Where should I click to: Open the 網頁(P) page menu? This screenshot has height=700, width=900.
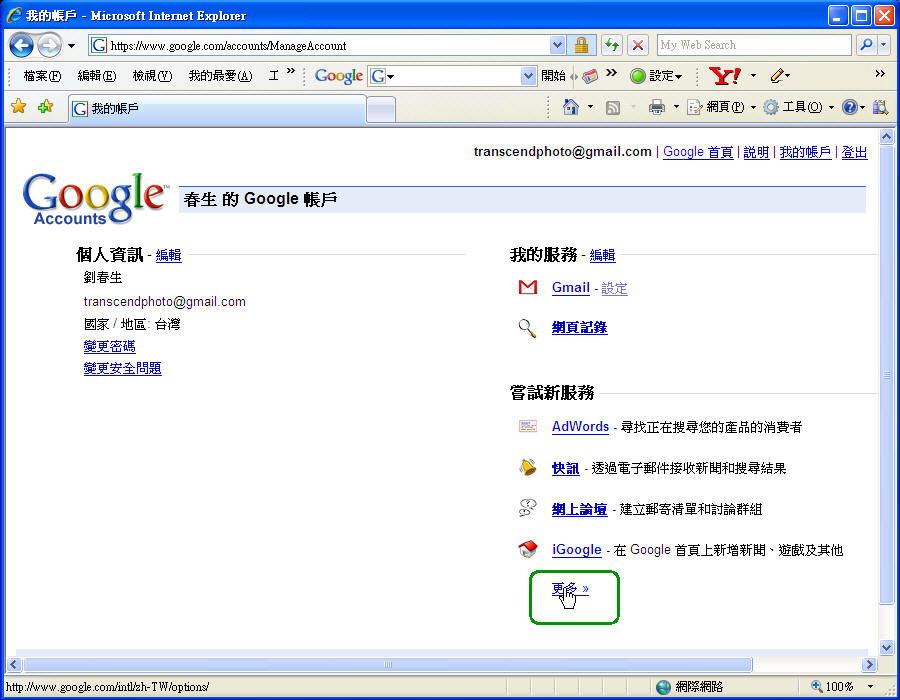[722, 107]
